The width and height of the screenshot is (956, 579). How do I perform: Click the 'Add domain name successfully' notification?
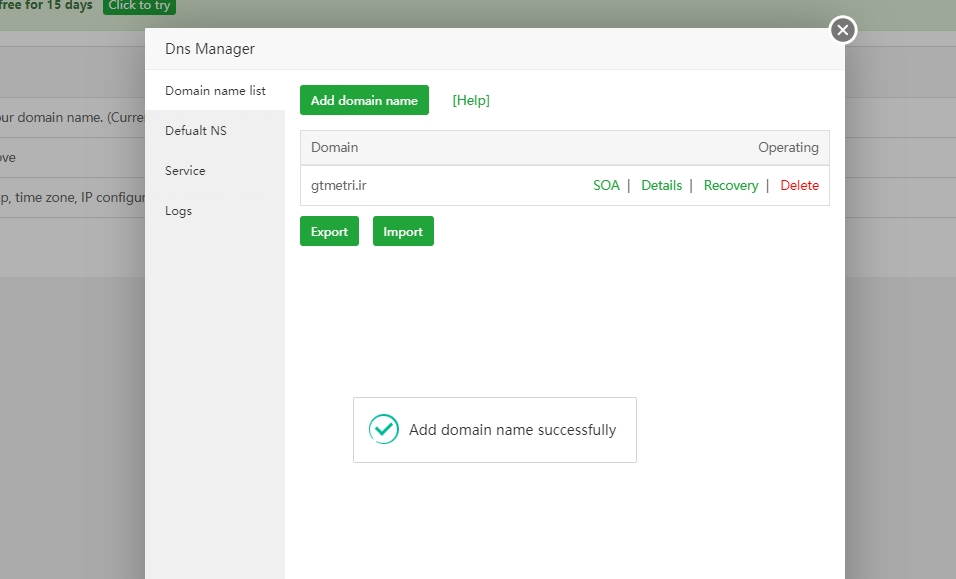[x=512, y=430]
